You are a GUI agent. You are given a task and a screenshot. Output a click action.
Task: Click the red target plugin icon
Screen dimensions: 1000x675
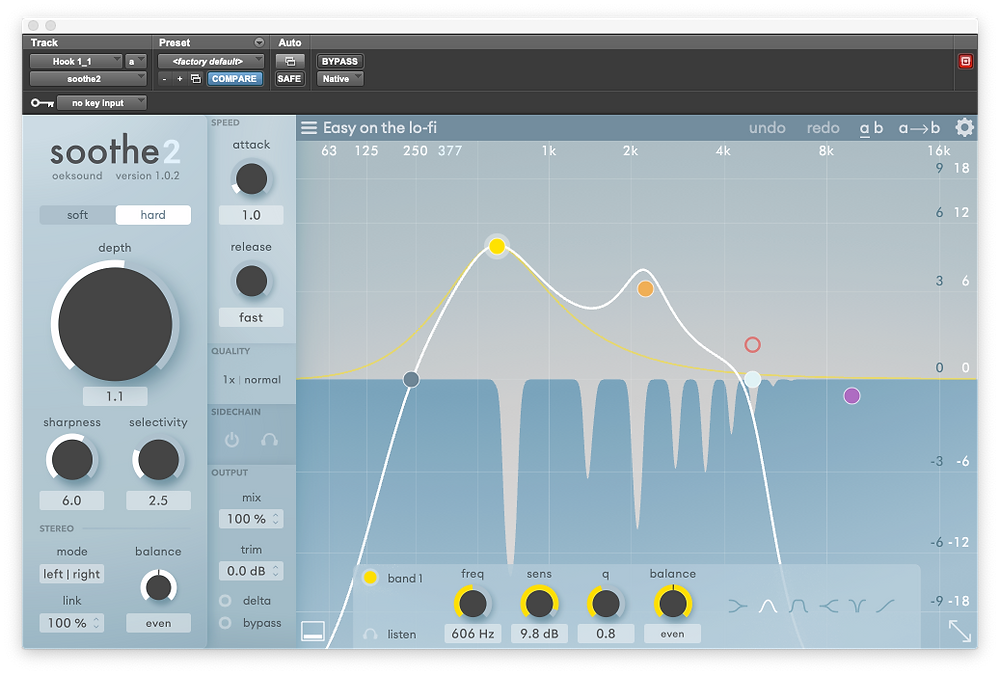click(x=966, y=61)
